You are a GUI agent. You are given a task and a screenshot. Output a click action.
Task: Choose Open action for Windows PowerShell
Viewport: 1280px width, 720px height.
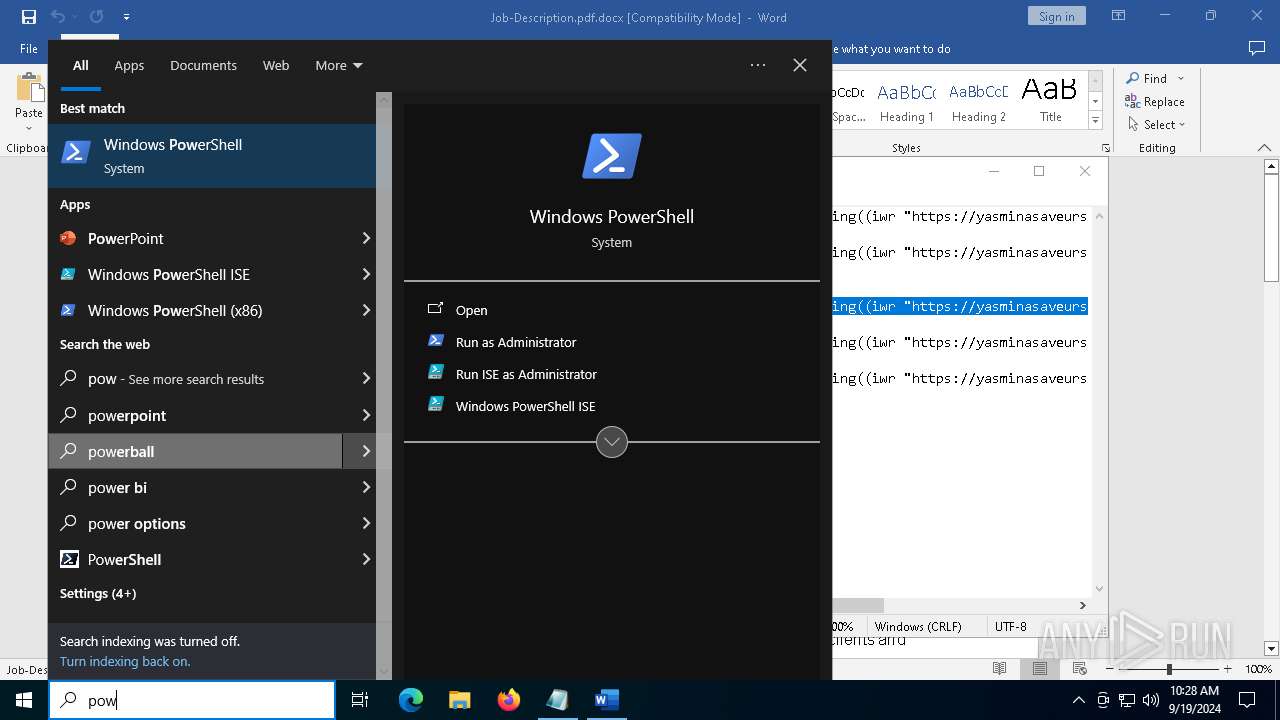(612, 310)
